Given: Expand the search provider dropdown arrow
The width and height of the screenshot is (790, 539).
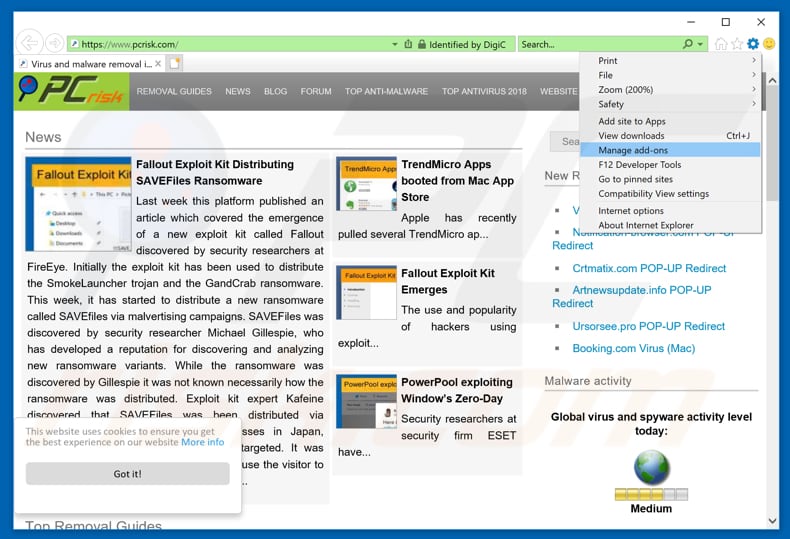Looking at the screenshot, I should [700, 44].
